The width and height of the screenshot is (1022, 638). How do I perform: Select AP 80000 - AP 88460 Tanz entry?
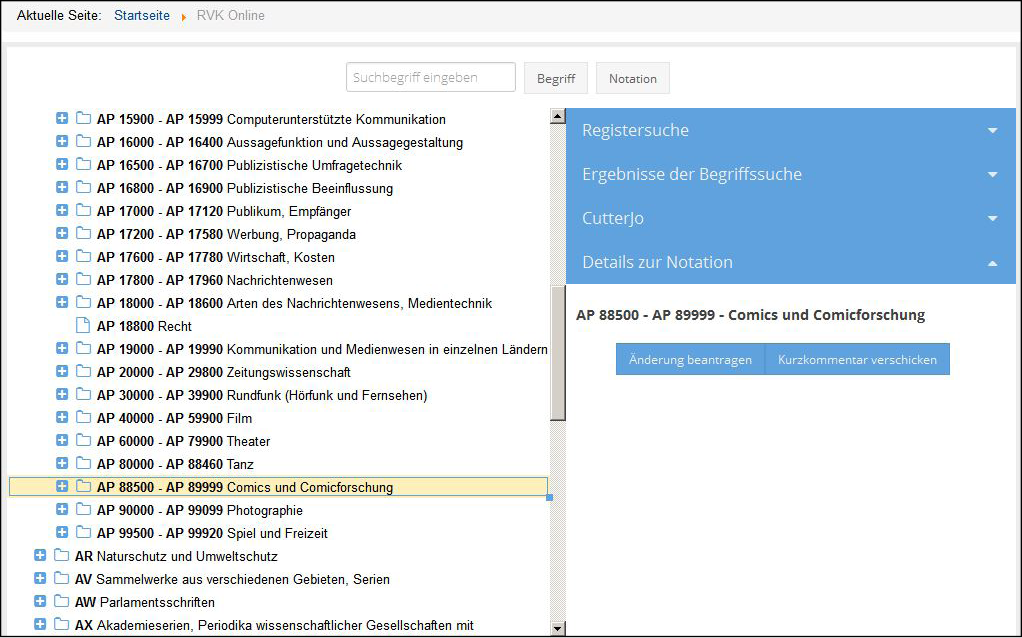coord(175,464)
